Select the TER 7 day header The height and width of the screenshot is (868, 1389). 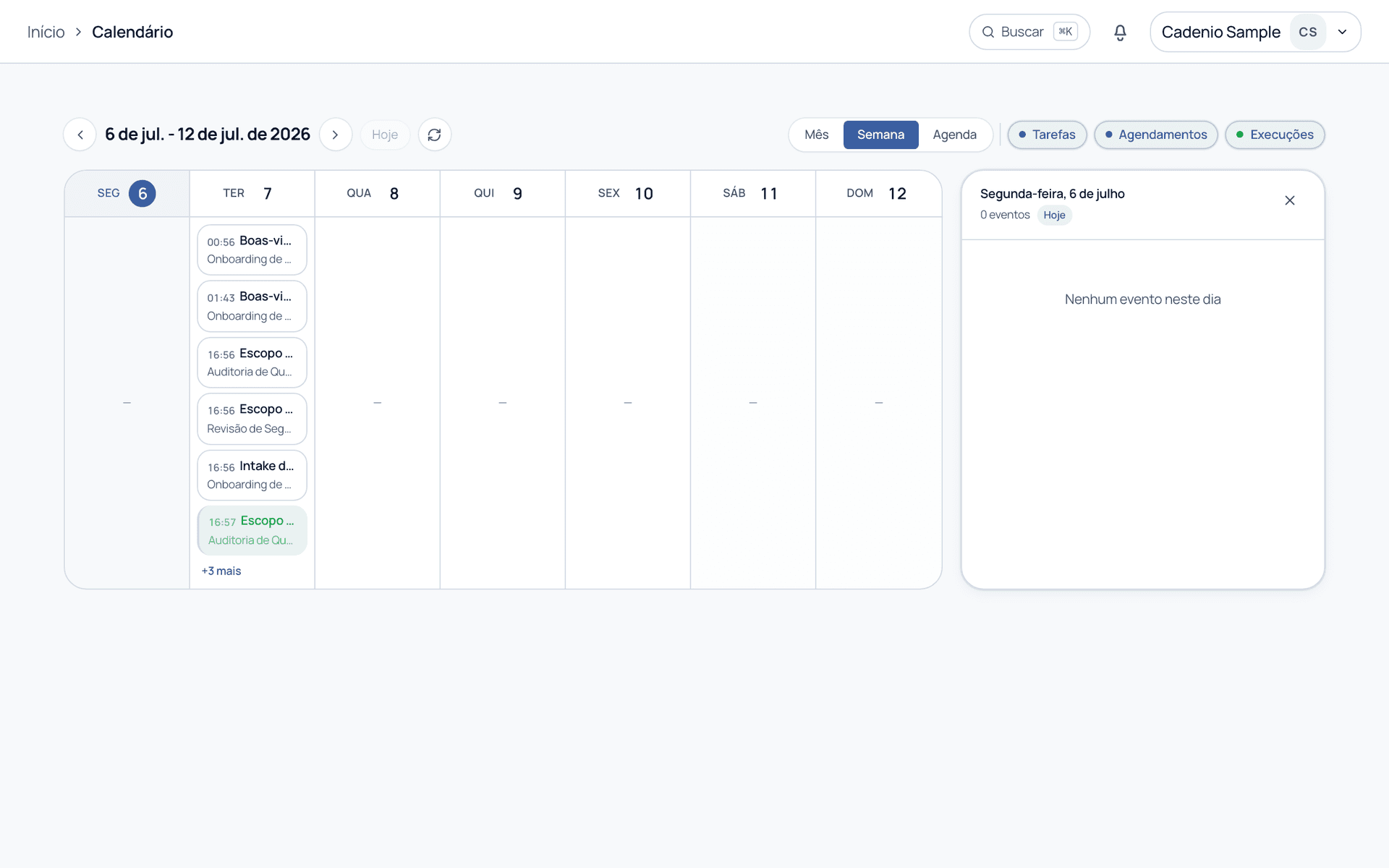252,193
